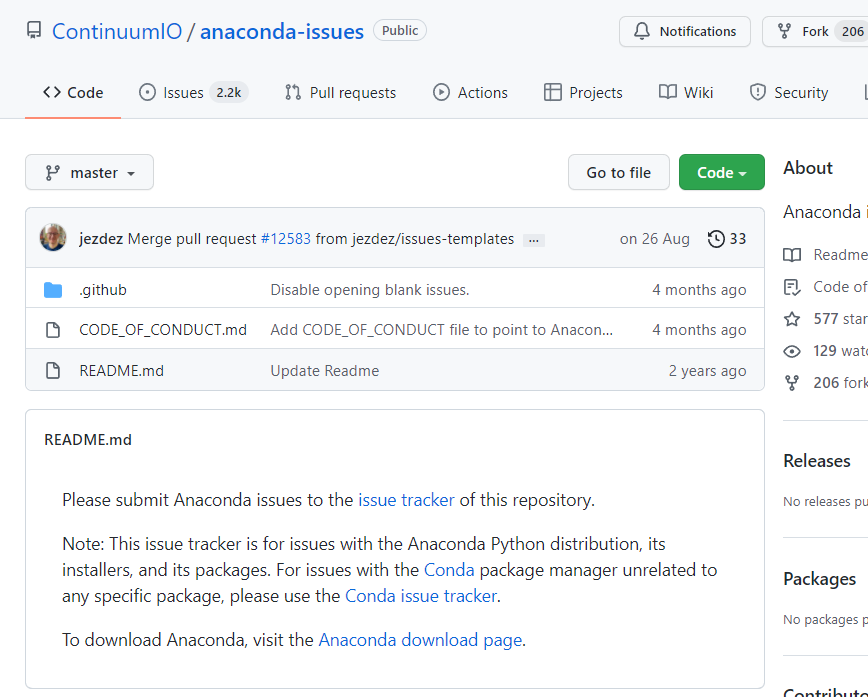Click the file icon beside README.md
Screen dimensions: 868x697
pos(53,370)
